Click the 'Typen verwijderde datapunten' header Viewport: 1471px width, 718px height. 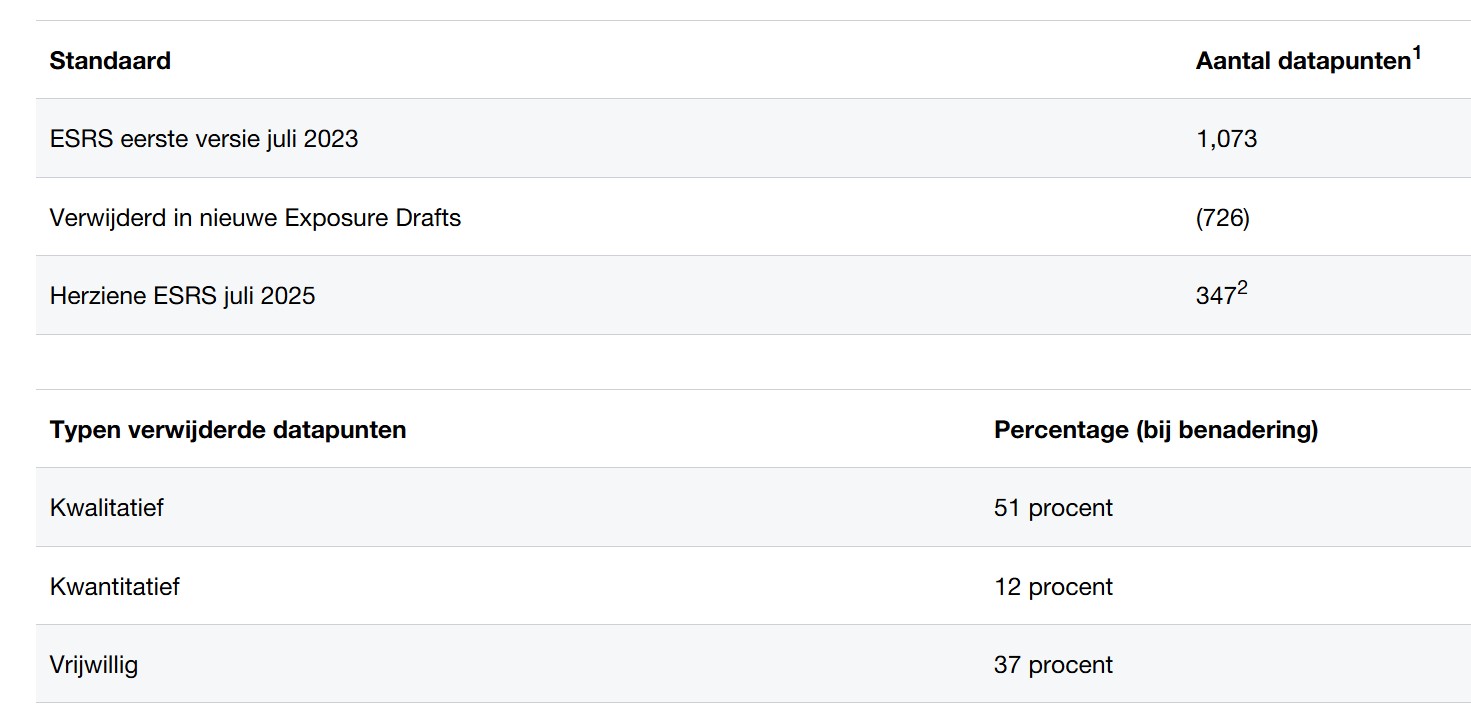click(x=228, y=430)
